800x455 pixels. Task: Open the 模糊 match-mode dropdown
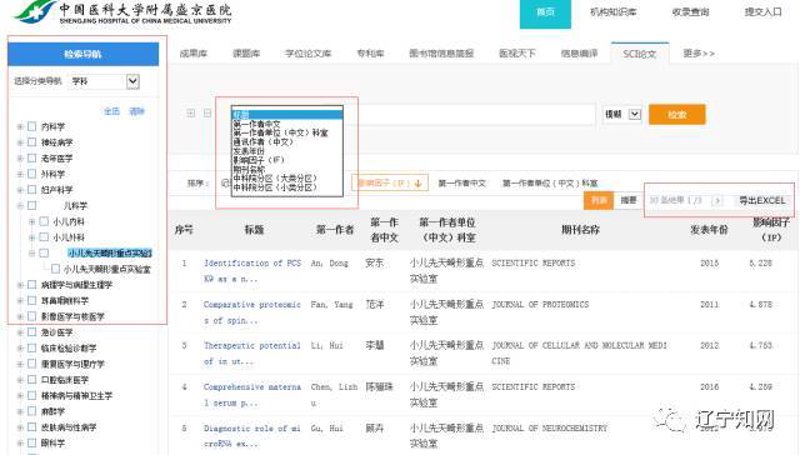pyautogui.click(x=622, y=114)
